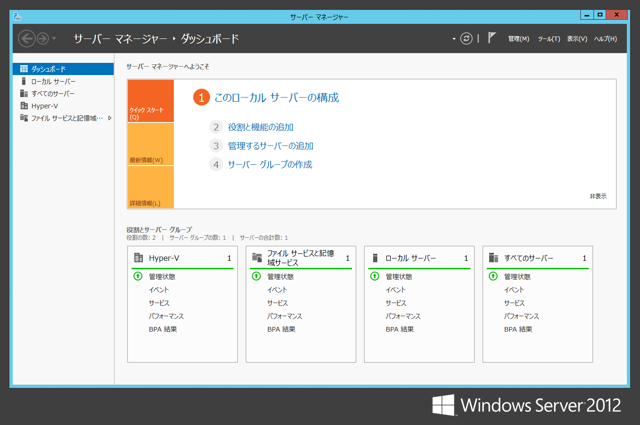Click the file services icon in sidebar
The height and width of the screenshot is (425, 640).
tap(24, 118)
